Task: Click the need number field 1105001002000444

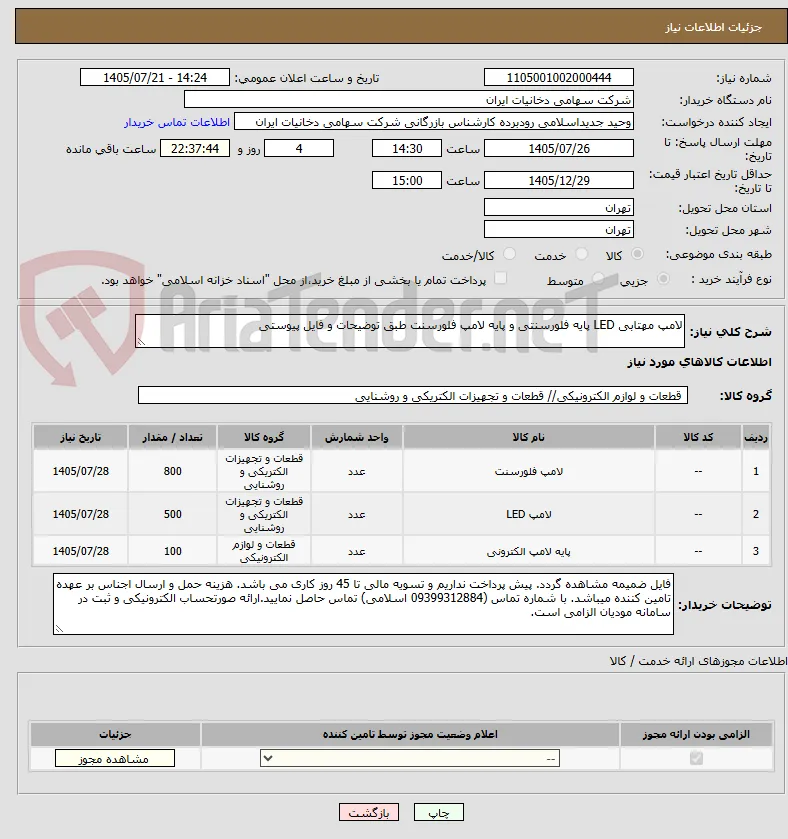Action: tap(559, 78)
